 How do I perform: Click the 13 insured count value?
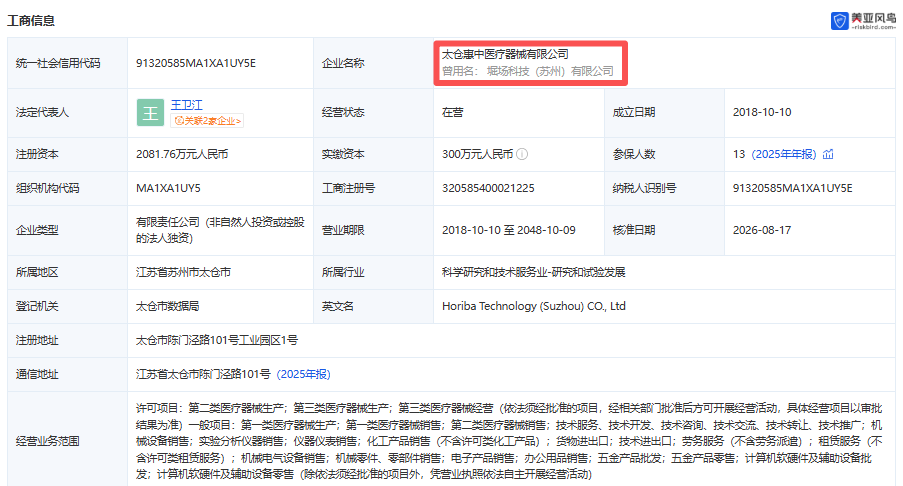coord(739,154)
